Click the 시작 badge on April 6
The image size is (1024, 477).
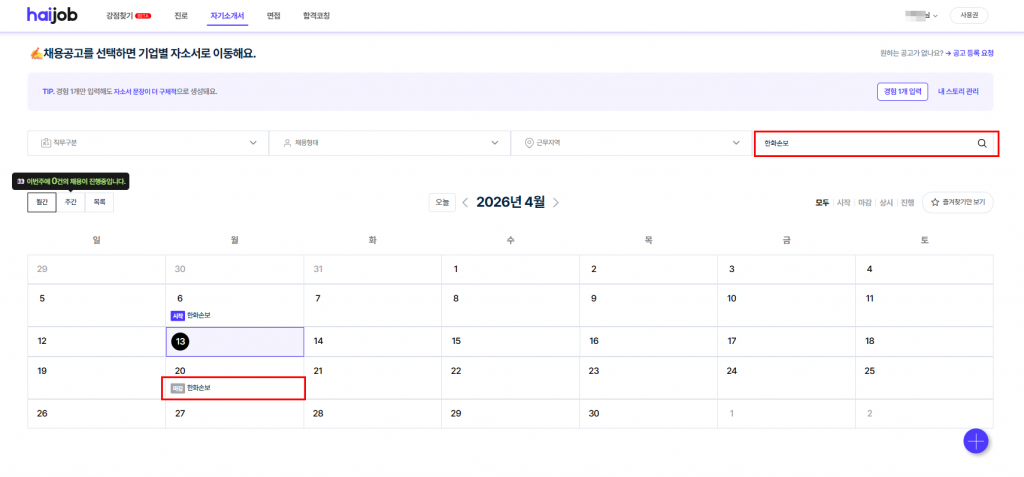[x=177, y=315]
